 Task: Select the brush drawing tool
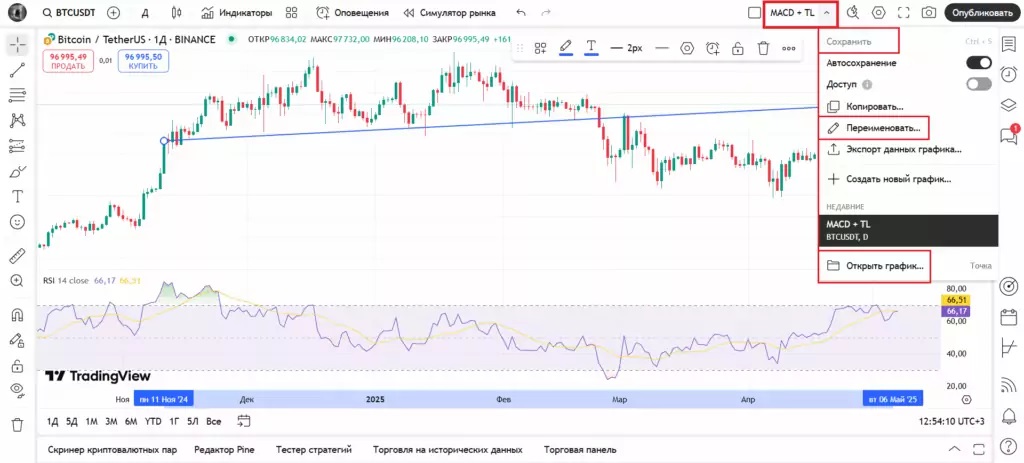point(18,172)
